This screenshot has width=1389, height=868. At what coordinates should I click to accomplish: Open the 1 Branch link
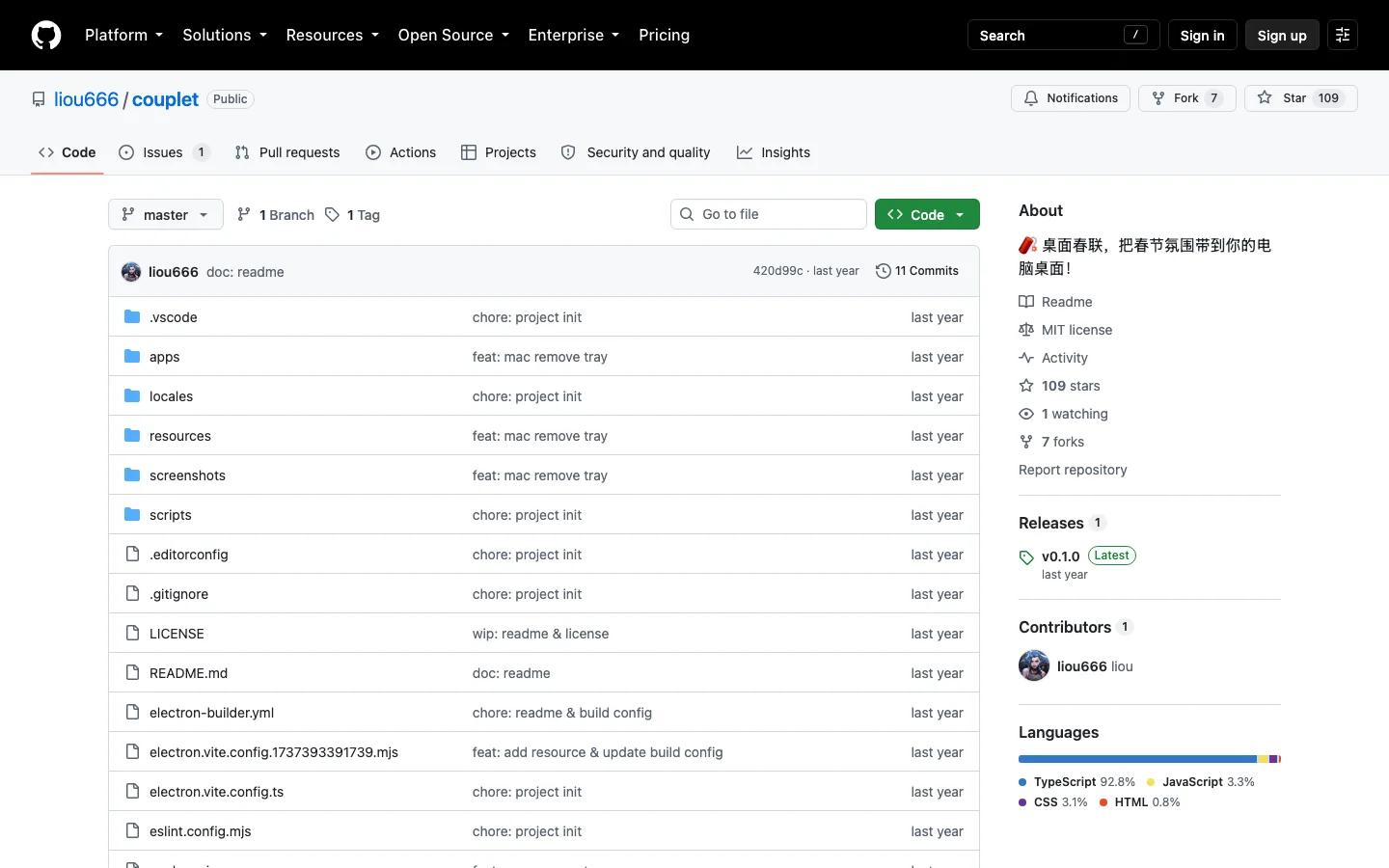click(x=276, y=215)
